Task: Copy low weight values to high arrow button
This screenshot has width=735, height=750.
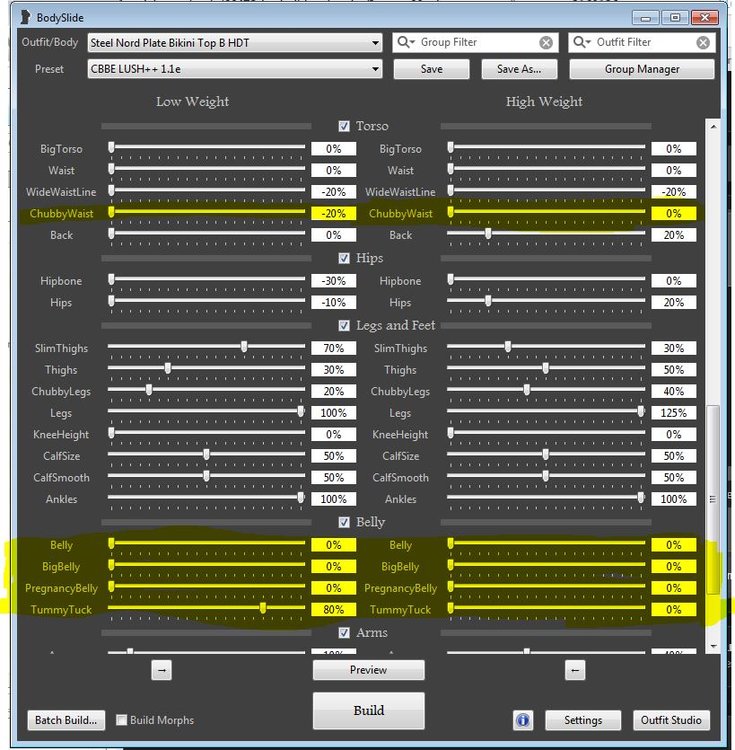Action: [x=162, y=670]
